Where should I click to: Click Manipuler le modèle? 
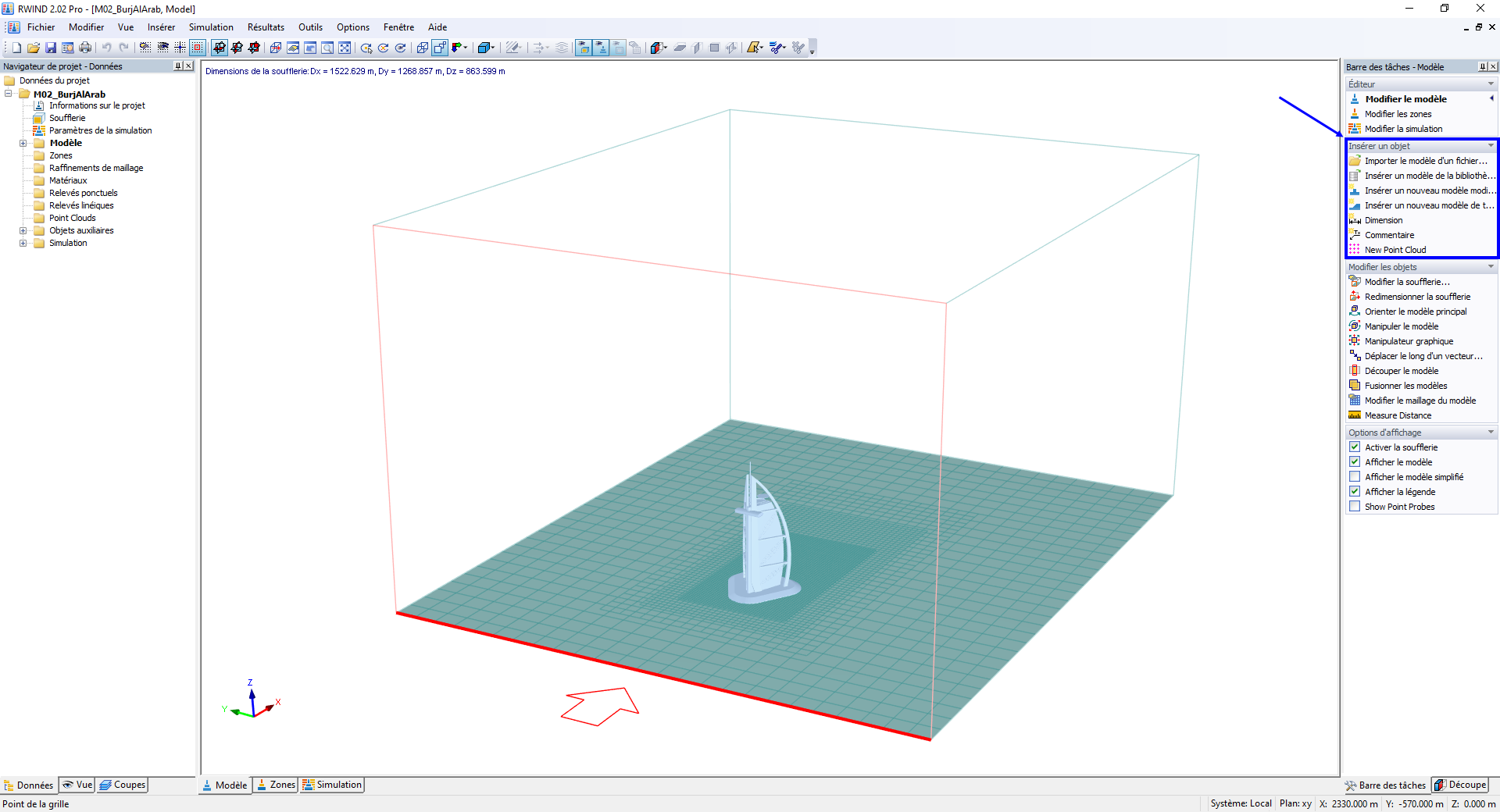coord(1402,326)
